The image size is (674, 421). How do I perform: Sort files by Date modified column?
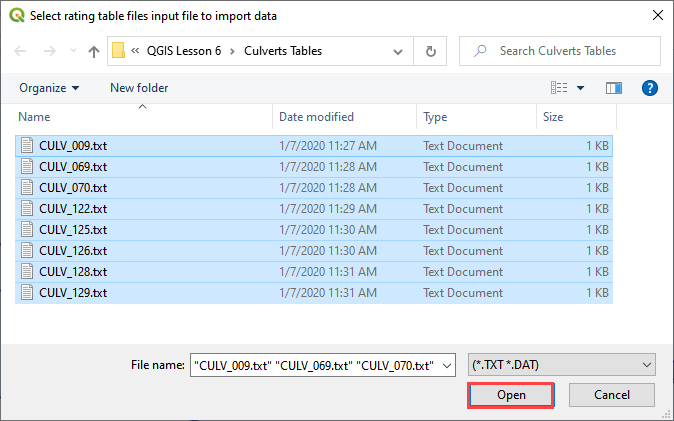tap(316, 117)
